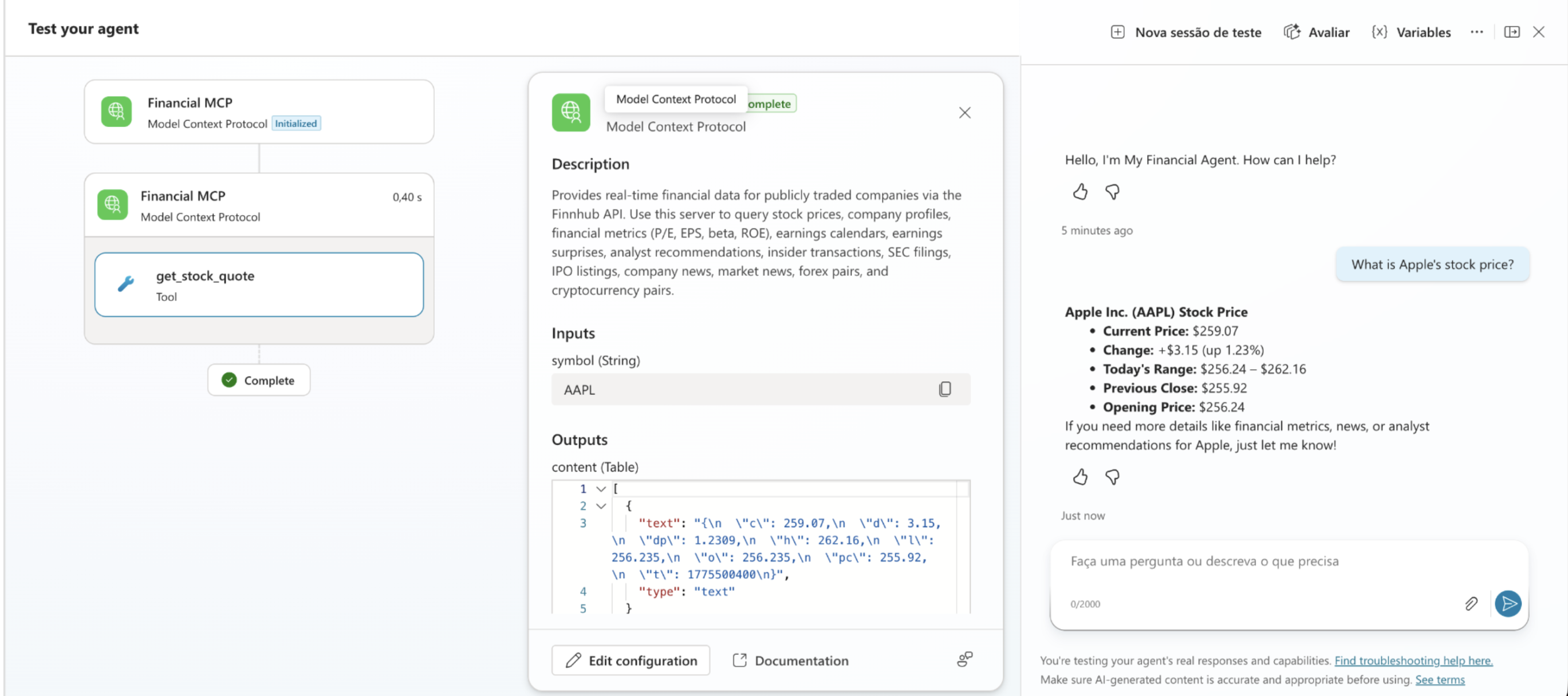The height and width of the screenshot is (696, 1568).
Task: Click Edit configuration button
Action: 631,661
